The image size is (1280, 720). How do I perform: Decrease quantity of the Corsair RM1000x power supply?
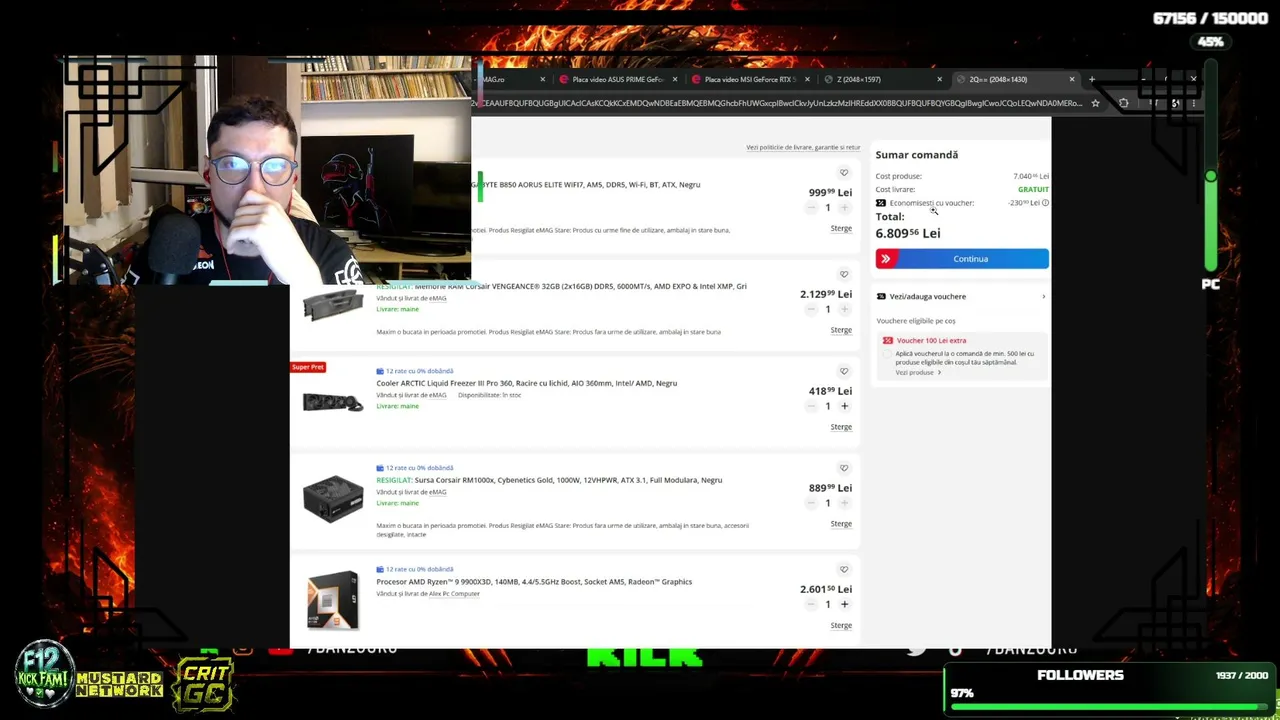click(x=811, y=503)
